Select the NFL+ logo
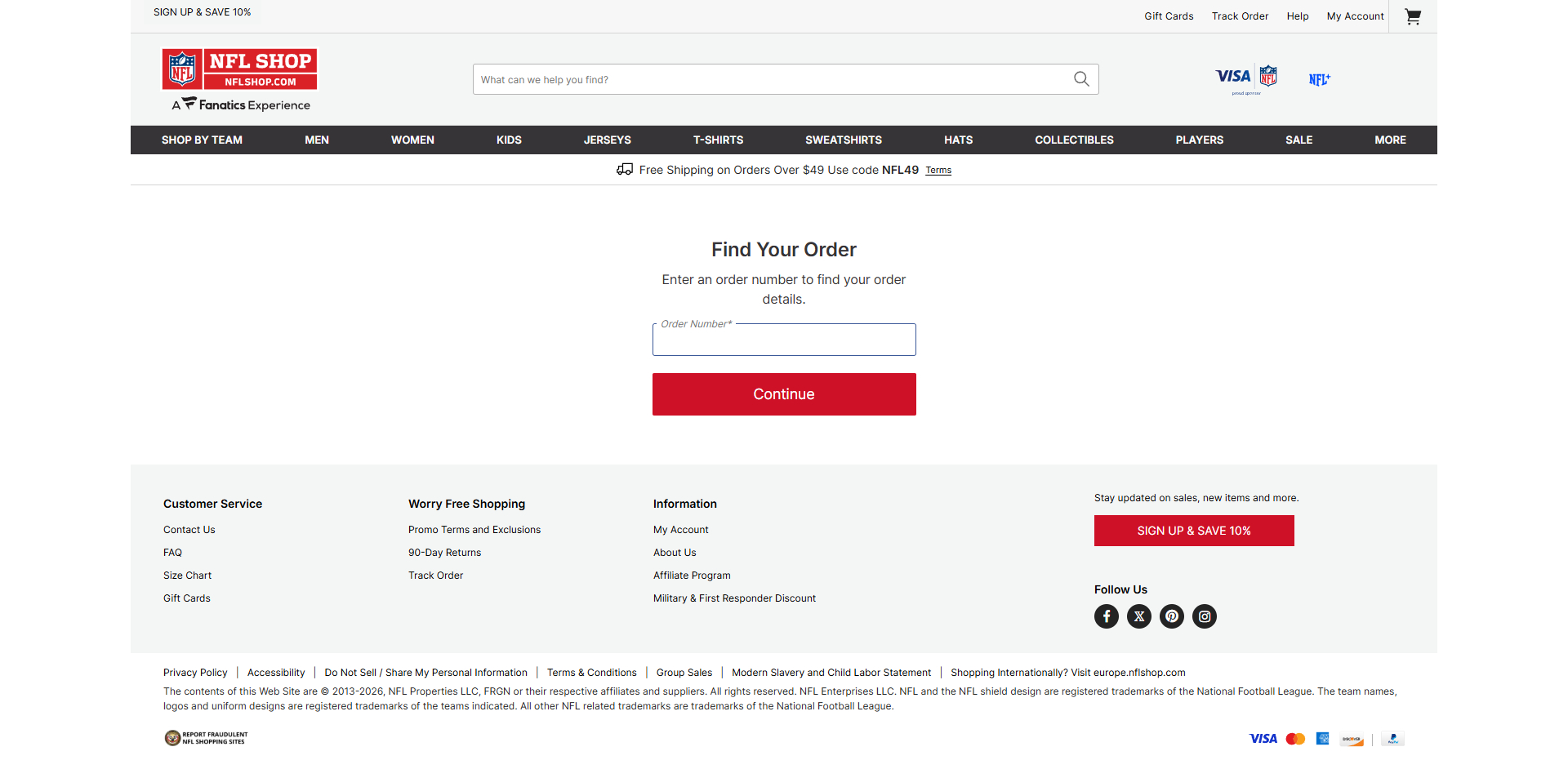 1320,79
